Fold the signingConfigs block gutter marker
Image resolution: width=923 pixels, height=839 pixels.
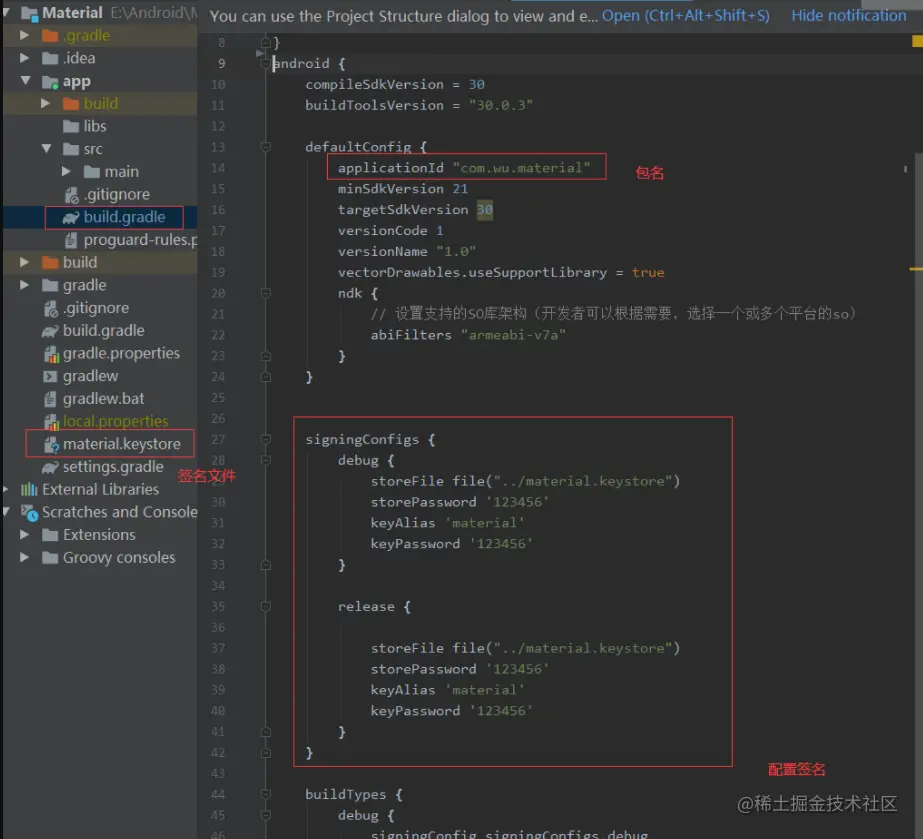tap(265, 439)
